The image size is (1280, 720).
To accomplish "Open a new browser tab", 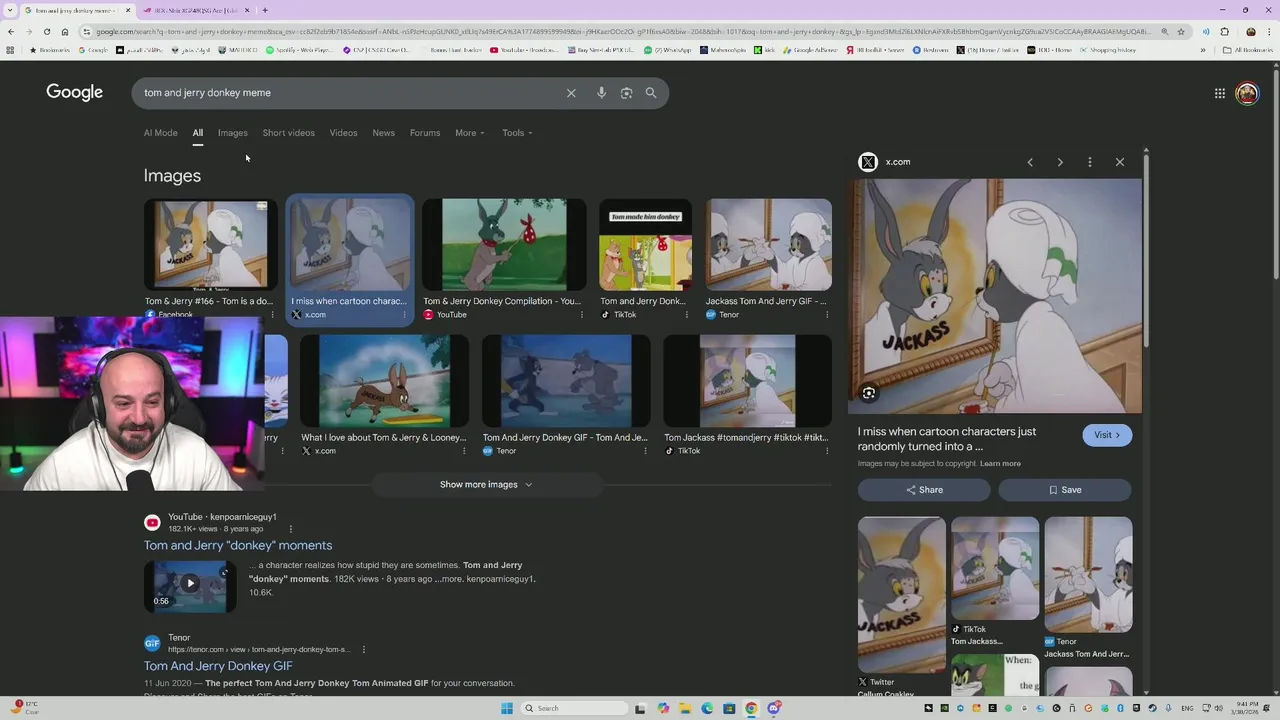I will pyautogui.click(x=265, y=10).
